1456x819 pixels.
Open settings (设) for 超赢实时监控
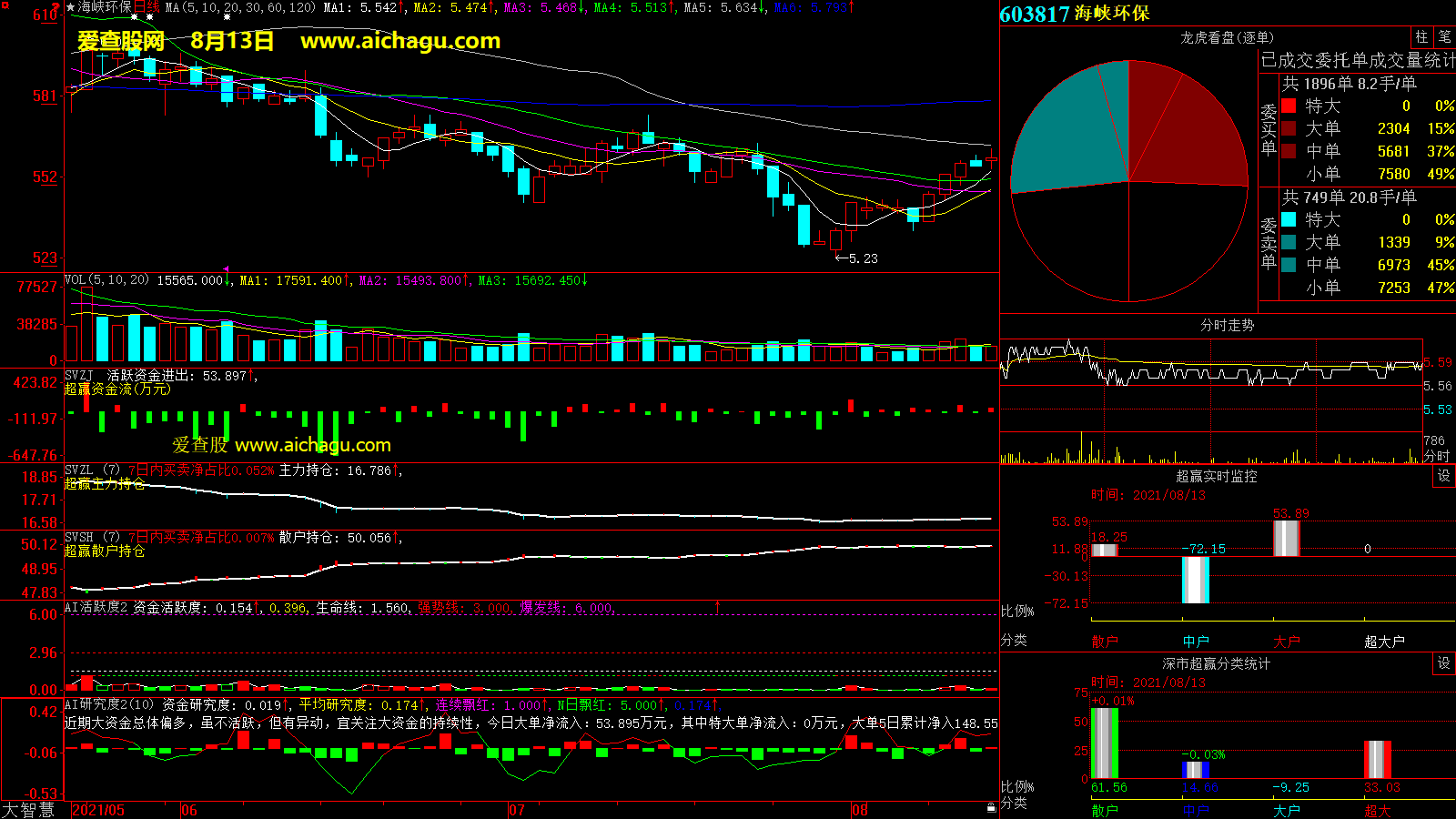click(1443, 476)
